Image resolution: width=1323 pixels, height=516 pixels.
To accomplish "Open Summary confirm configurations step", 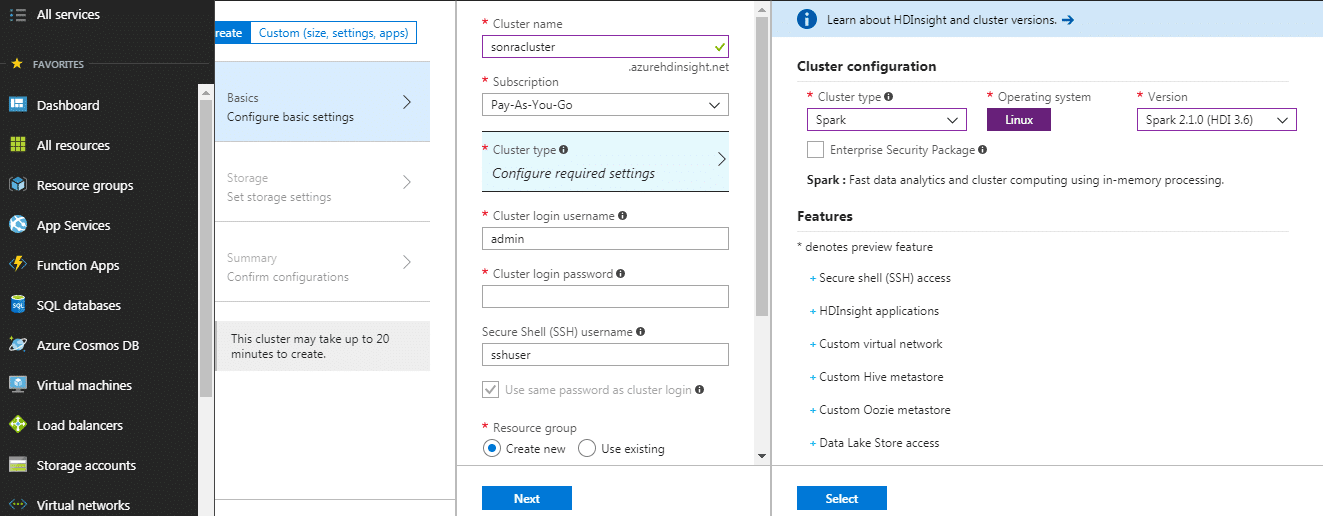I will point(322,262).
